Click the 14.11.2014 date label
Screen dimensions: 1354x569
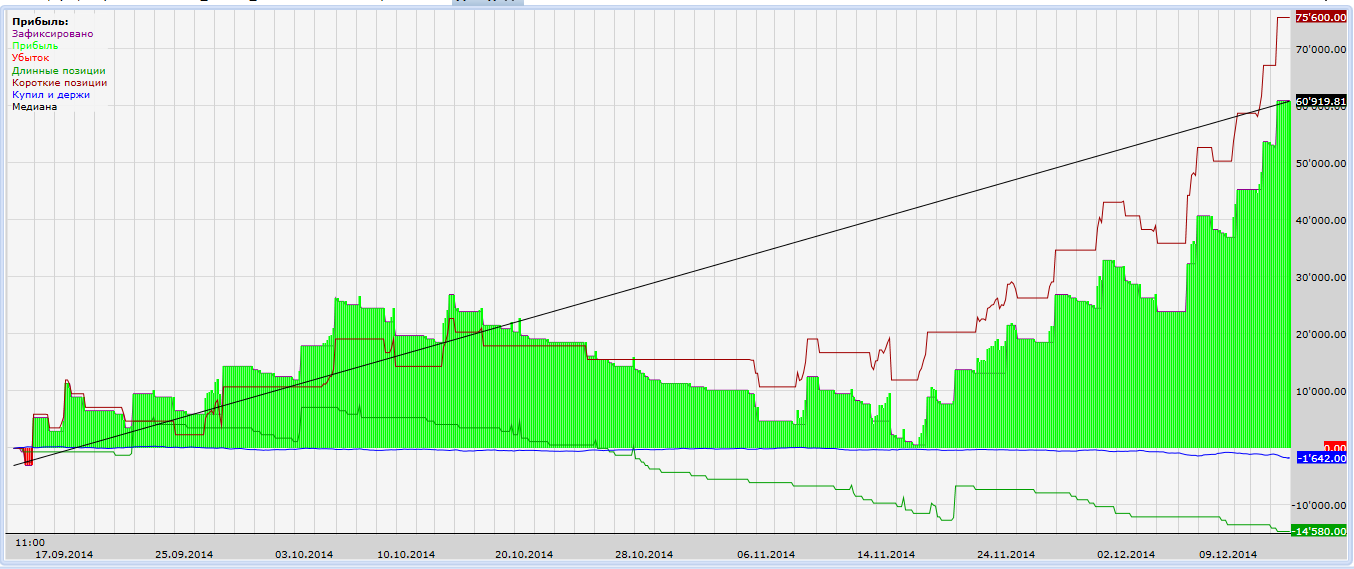pyautogui.click(x=886, y=554)
